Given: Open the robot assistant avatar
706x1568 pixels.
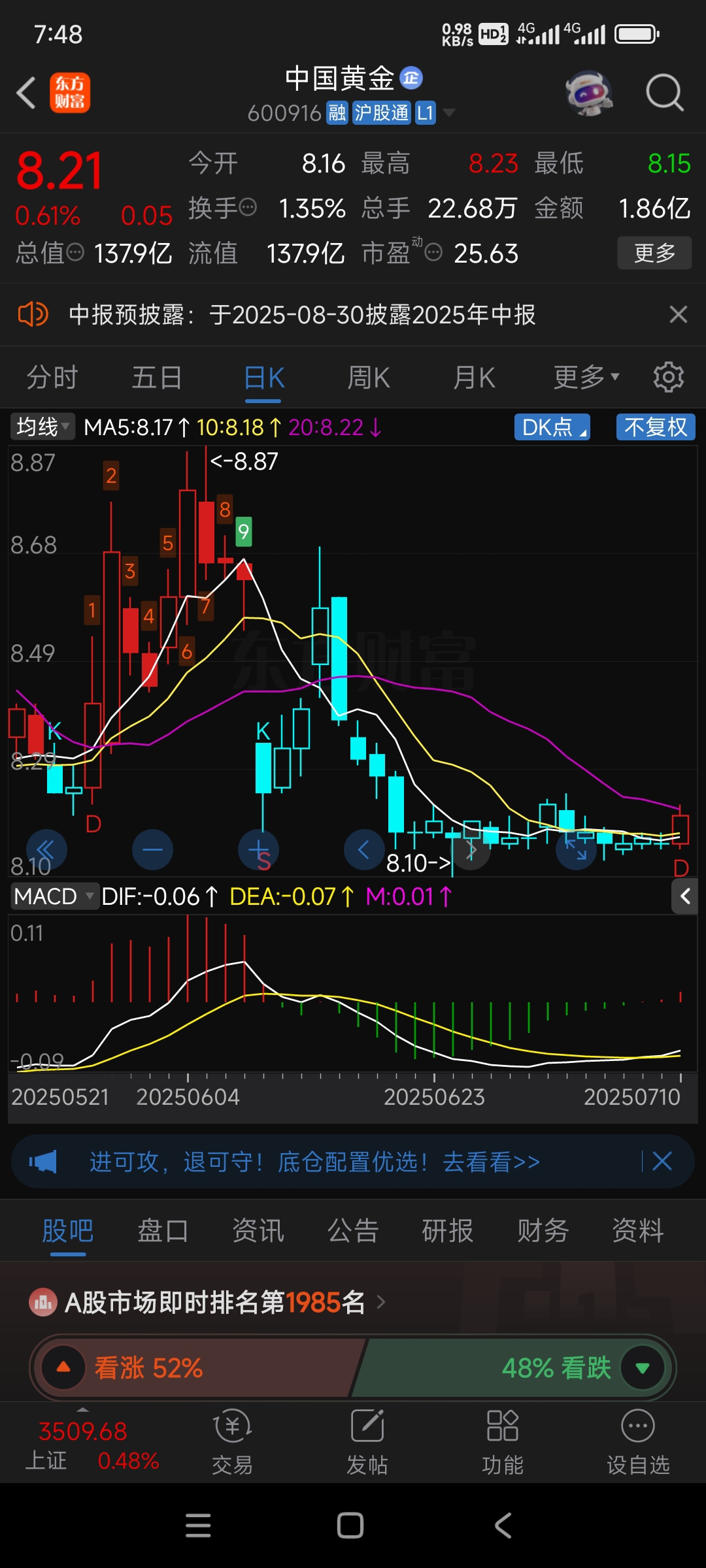Looking at the screenshot, I should tap(589, 93).
